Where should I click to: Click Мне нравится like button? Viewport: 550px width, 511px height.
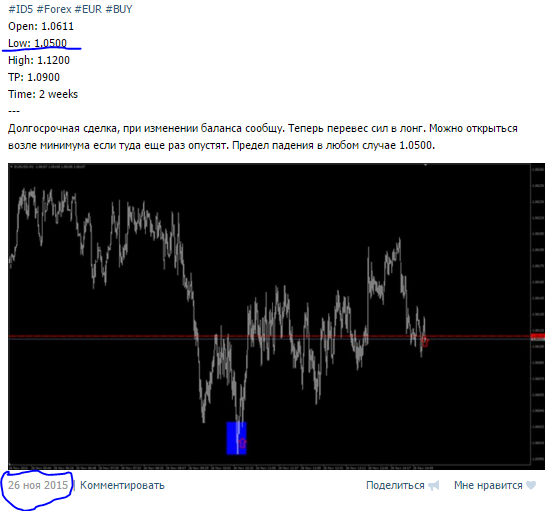click(x=488, y=485)
